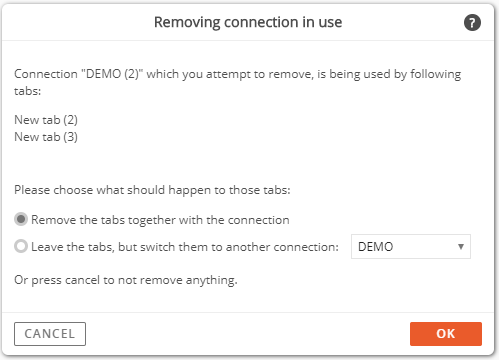
Task: Click the word "tabs:" ending the connection message
Action: [27, 91]
